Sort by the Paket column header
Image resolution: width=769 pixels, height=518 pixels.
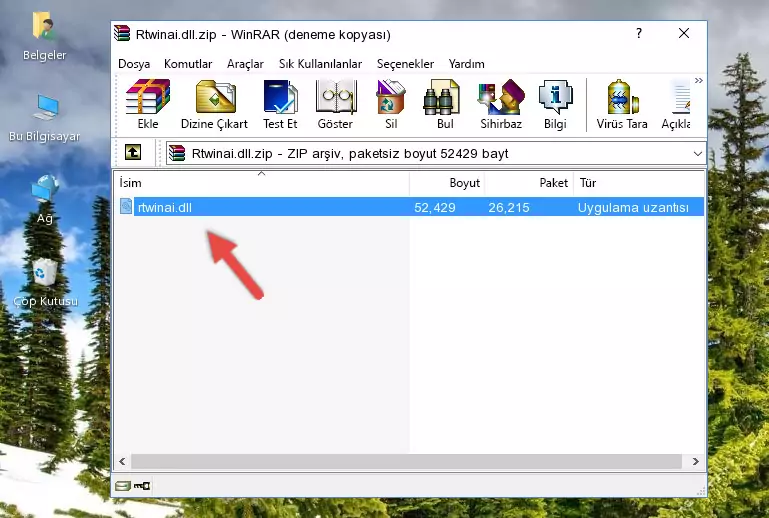[x=529, y=183]
